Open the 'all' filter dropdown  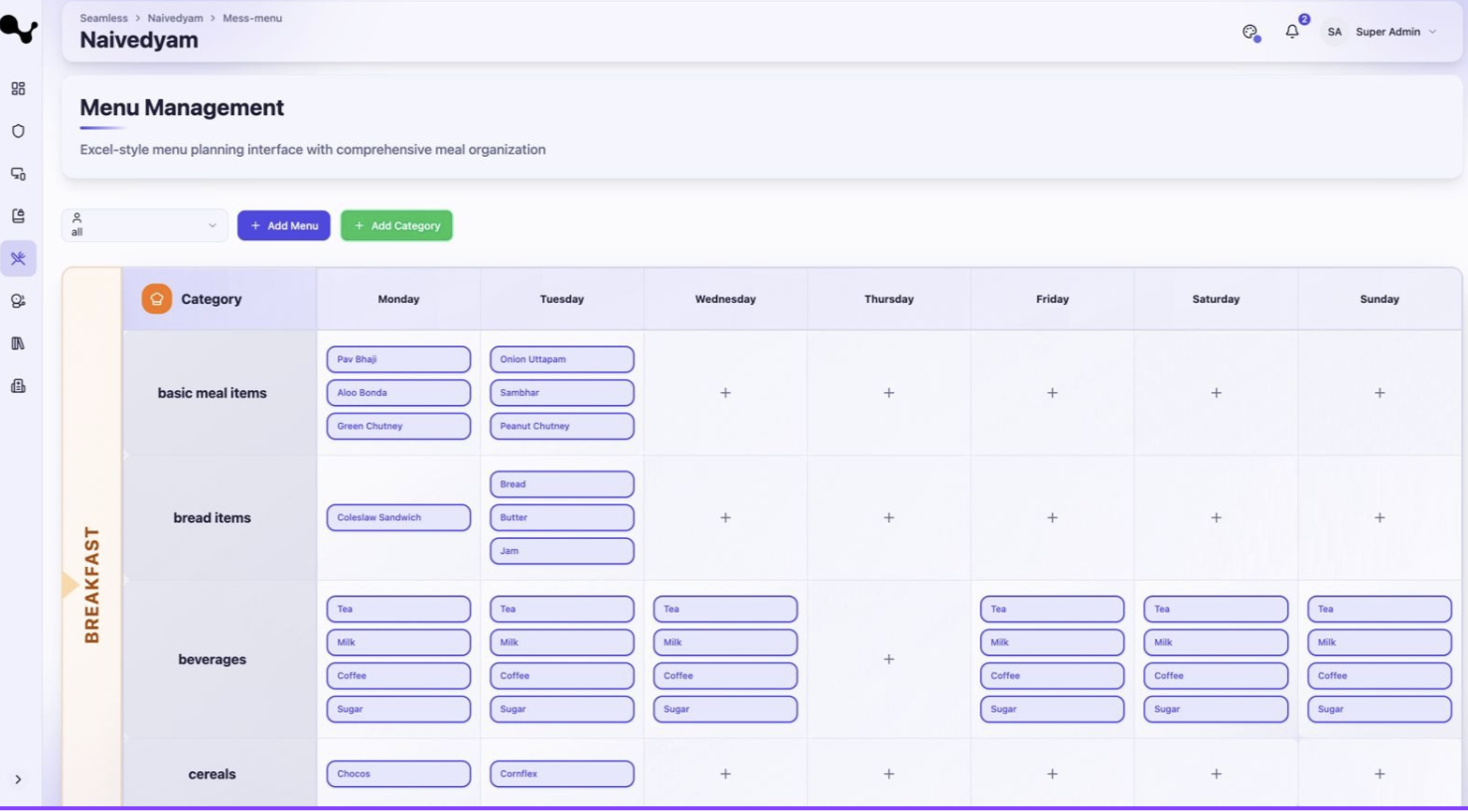pos(144,225)
